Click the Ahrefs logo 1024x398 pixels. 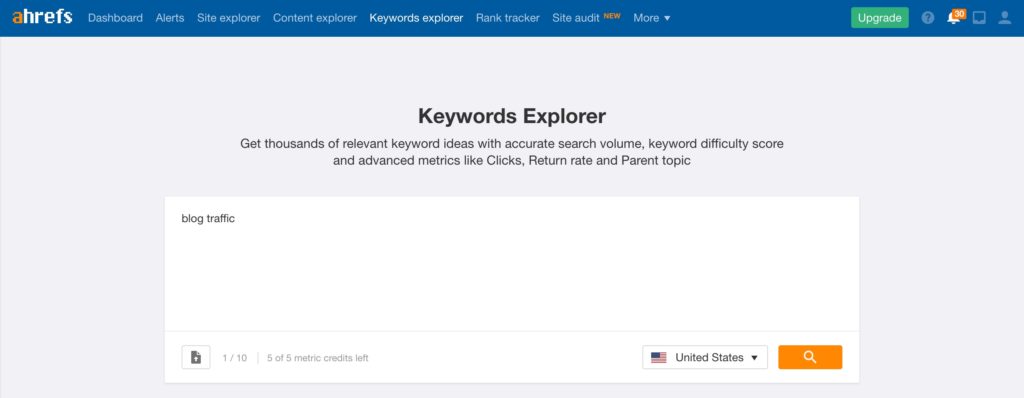tap(42, 17)
